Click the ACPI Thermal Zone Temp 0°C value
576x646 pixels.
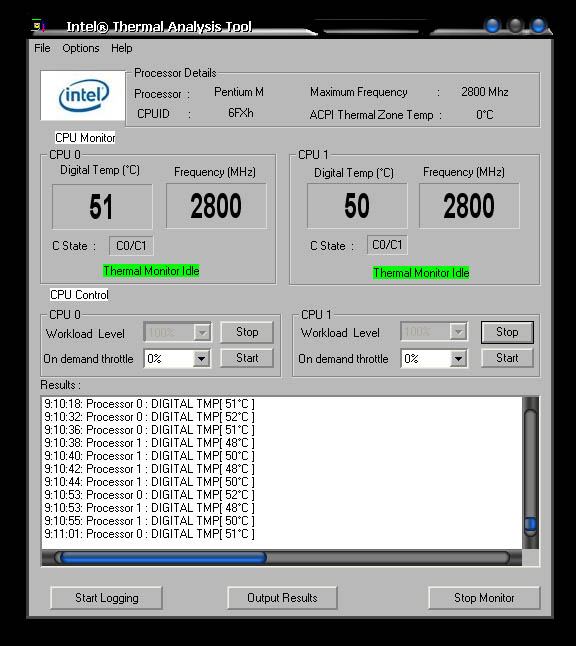click(x=485, y=115)
